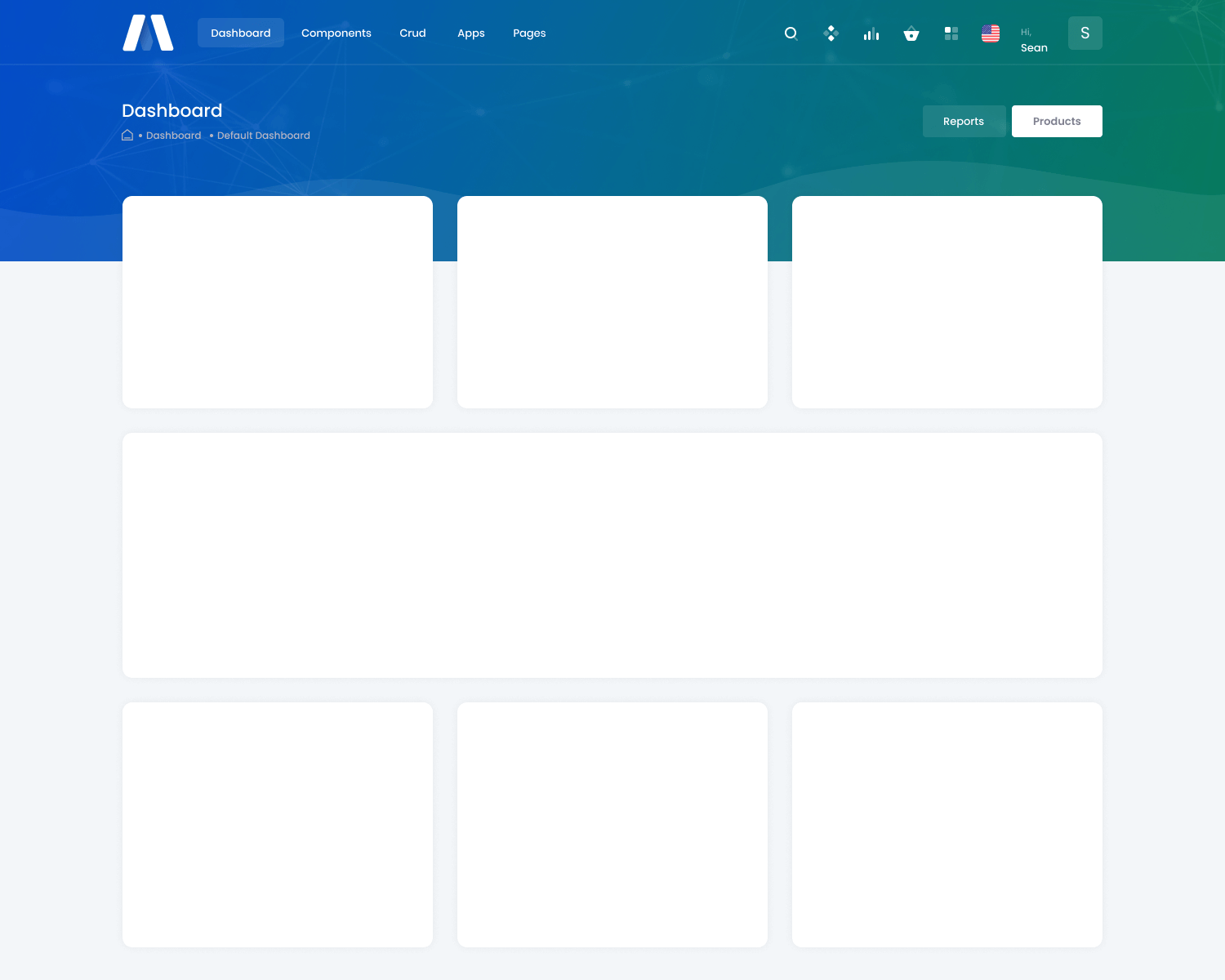Open notifications via the diamond-shaped icon
This screenshot has width=1225, height=980.
[831, 33]
